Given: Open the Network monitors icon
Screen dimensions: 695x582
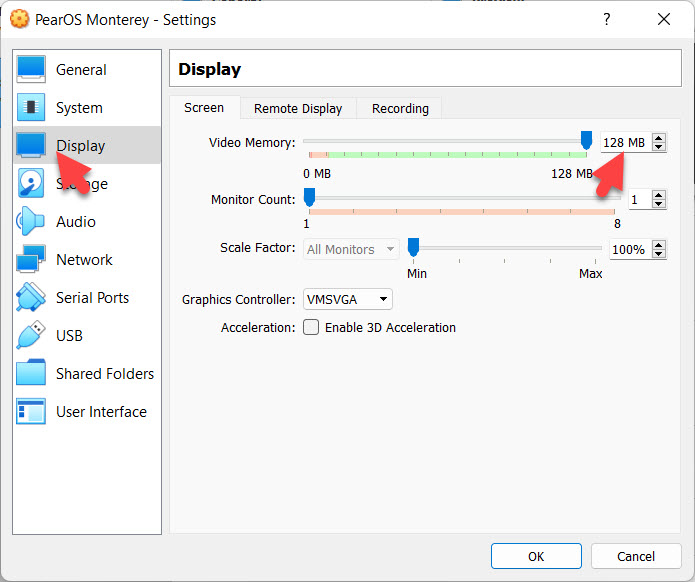Looking at the screenshot, I should (x=31, y=259).
